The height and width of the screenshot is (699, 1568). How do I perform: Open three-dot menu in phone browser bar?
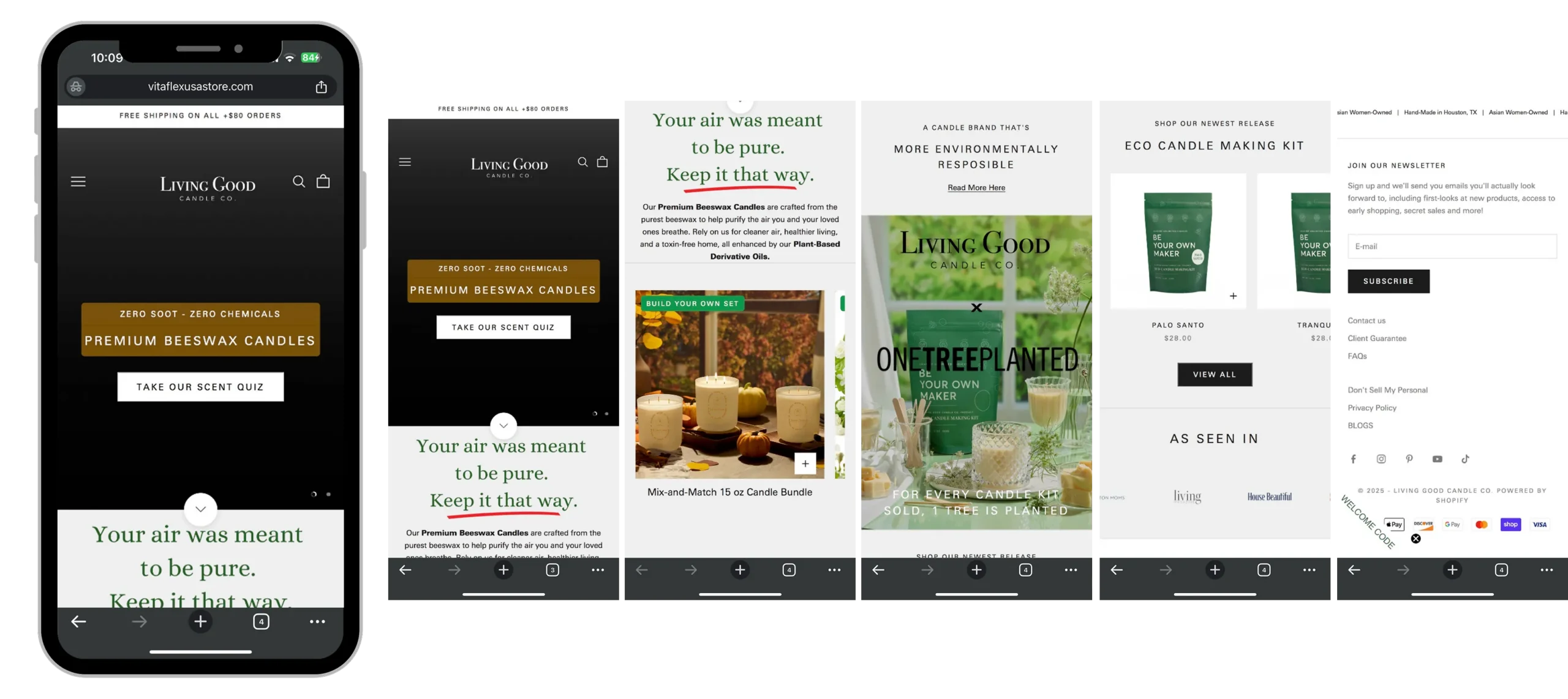(x=317, y=622)
